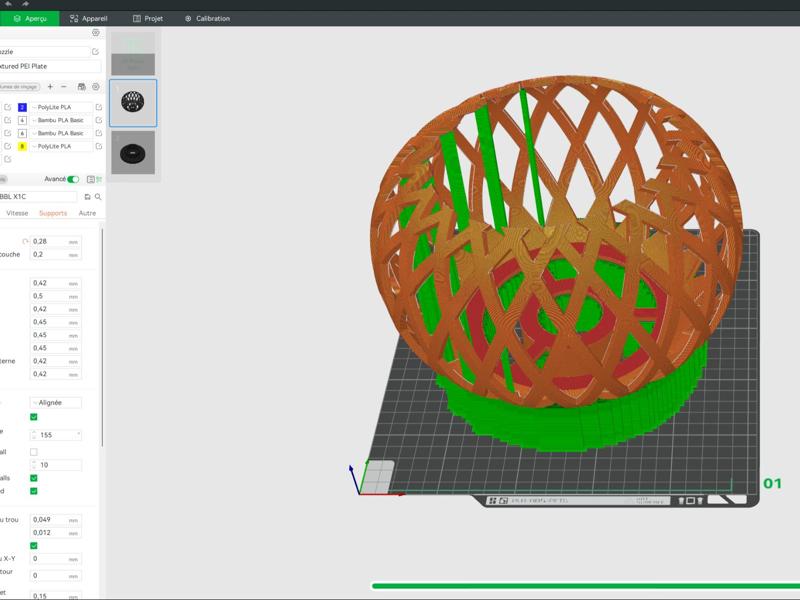Add a filament with the plus icon
The image size is (800, 600).
(x=51, y=87)
